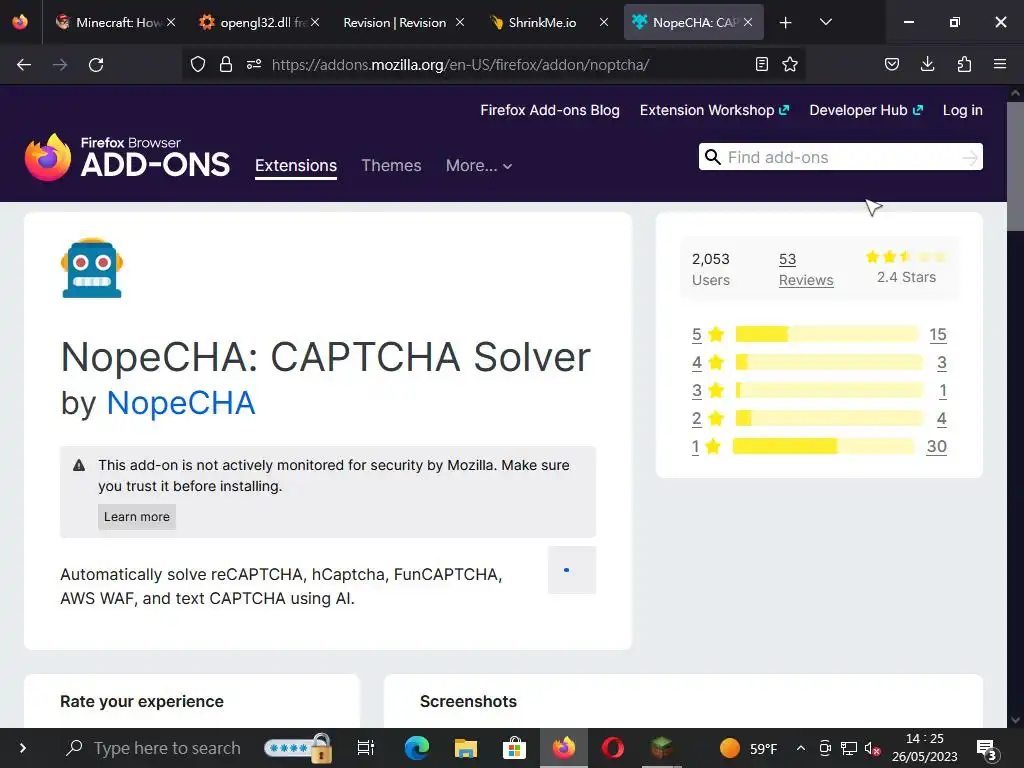Select the Themes navigation item
The image size is (1024, 768).
tap(391, 166)
